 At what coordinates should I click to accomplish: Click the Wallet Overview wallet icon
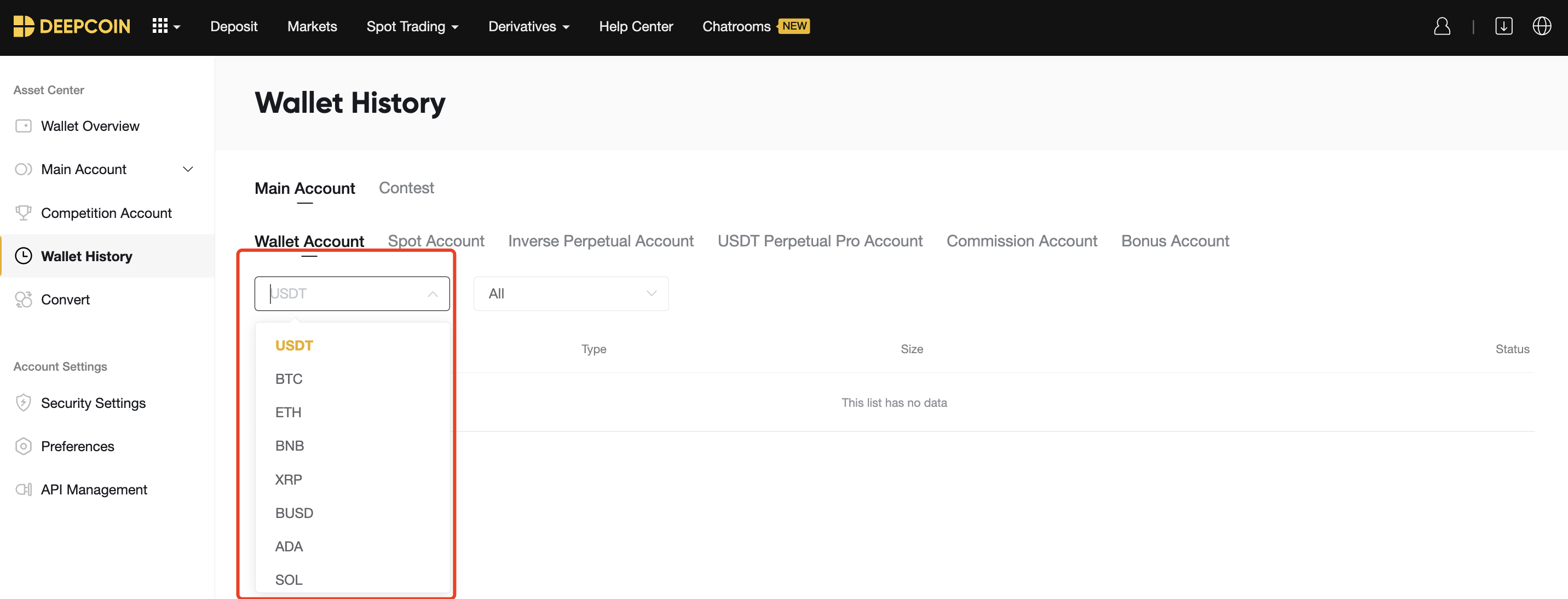[x=23, y=126]
